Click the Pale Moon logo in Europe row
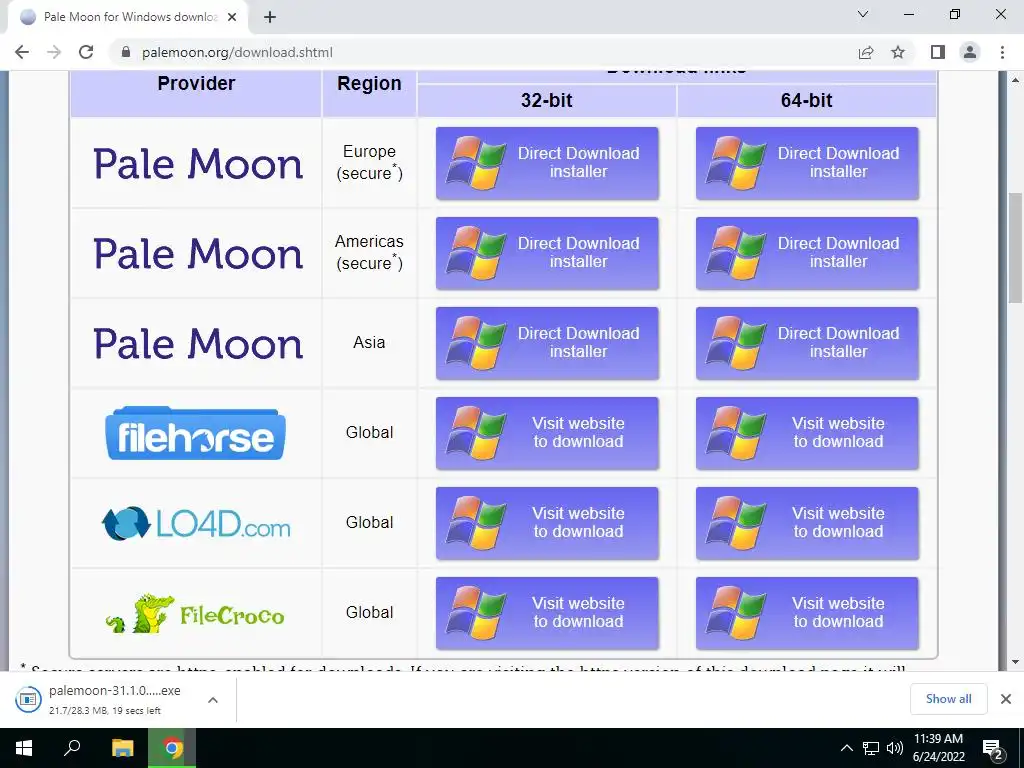1024x768 pixels. click(x=198, y=163)
